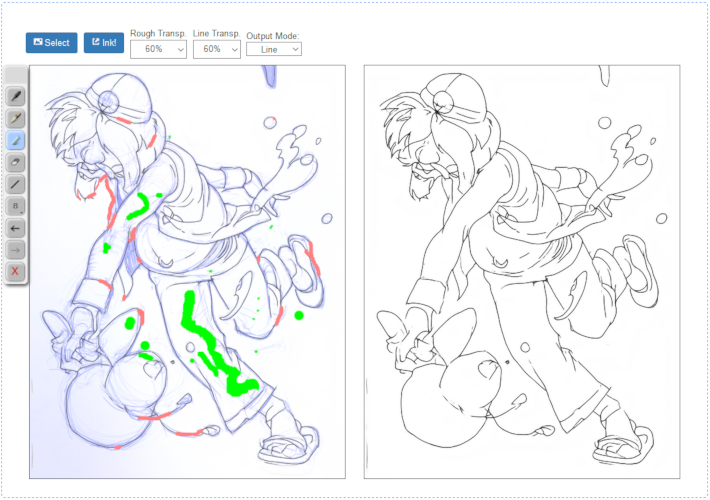Screen dimensions: 710x500
Task: Select the straight line tool
Action: click(x=15, y=184)
